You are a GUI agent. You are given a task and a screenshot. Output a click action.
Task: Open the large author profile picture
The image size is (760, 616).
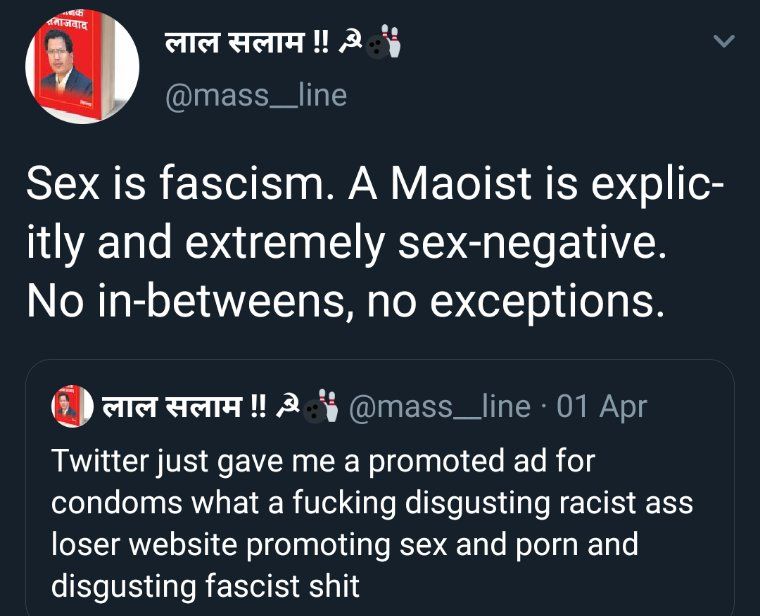tap(82, 66)
